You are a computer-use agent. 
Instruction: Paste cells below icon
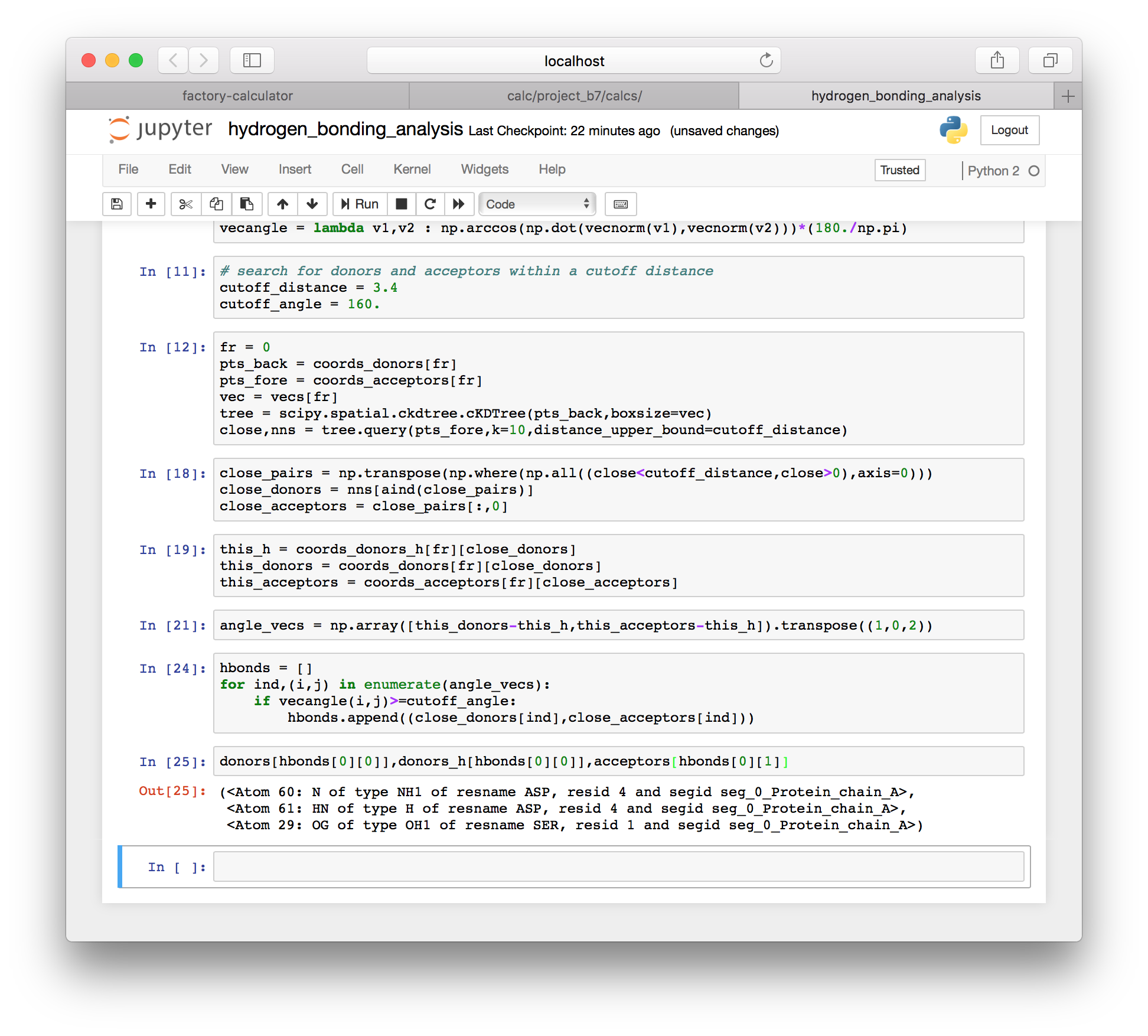[x=247, y=204]
